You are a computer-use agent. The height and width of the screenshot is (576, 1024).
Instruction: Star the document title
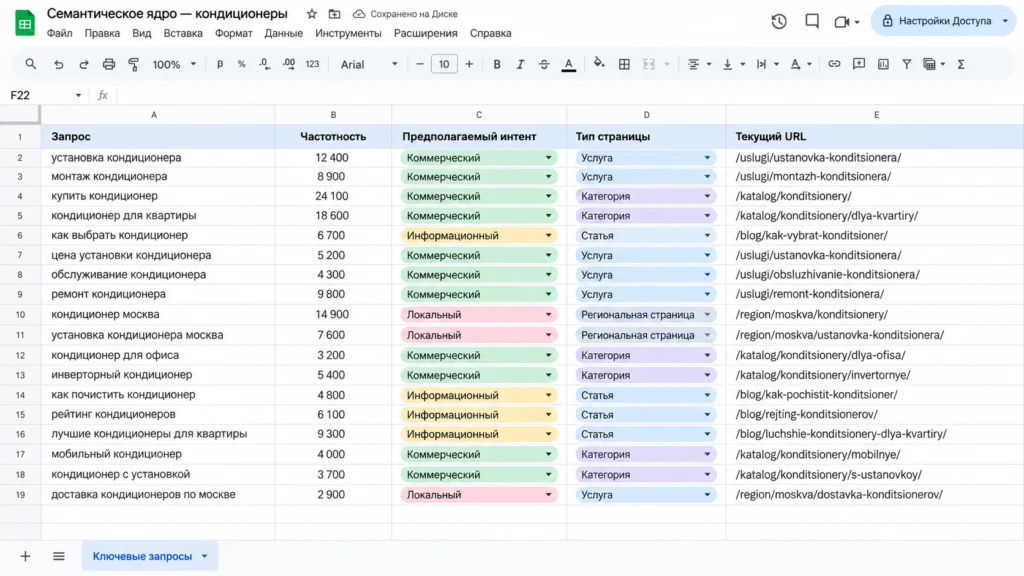click(x=312, y=14)
